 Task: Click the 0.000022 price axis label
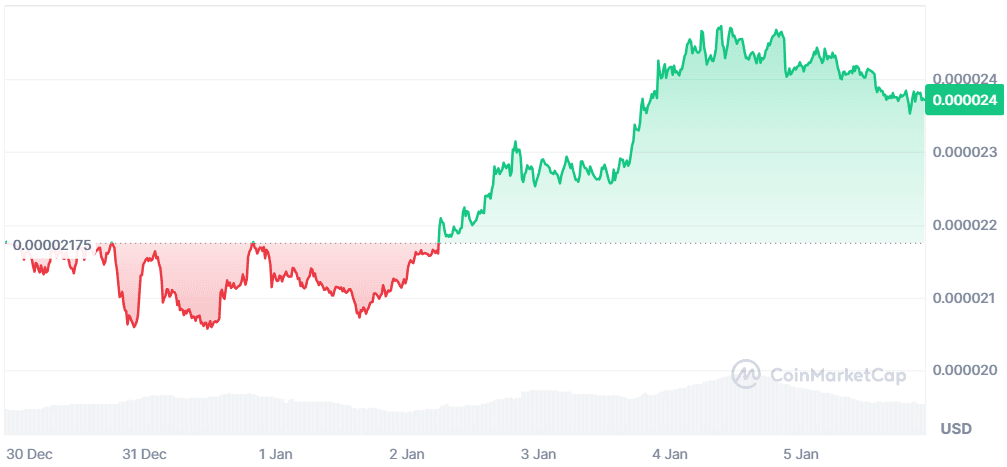tap(962, 225)
